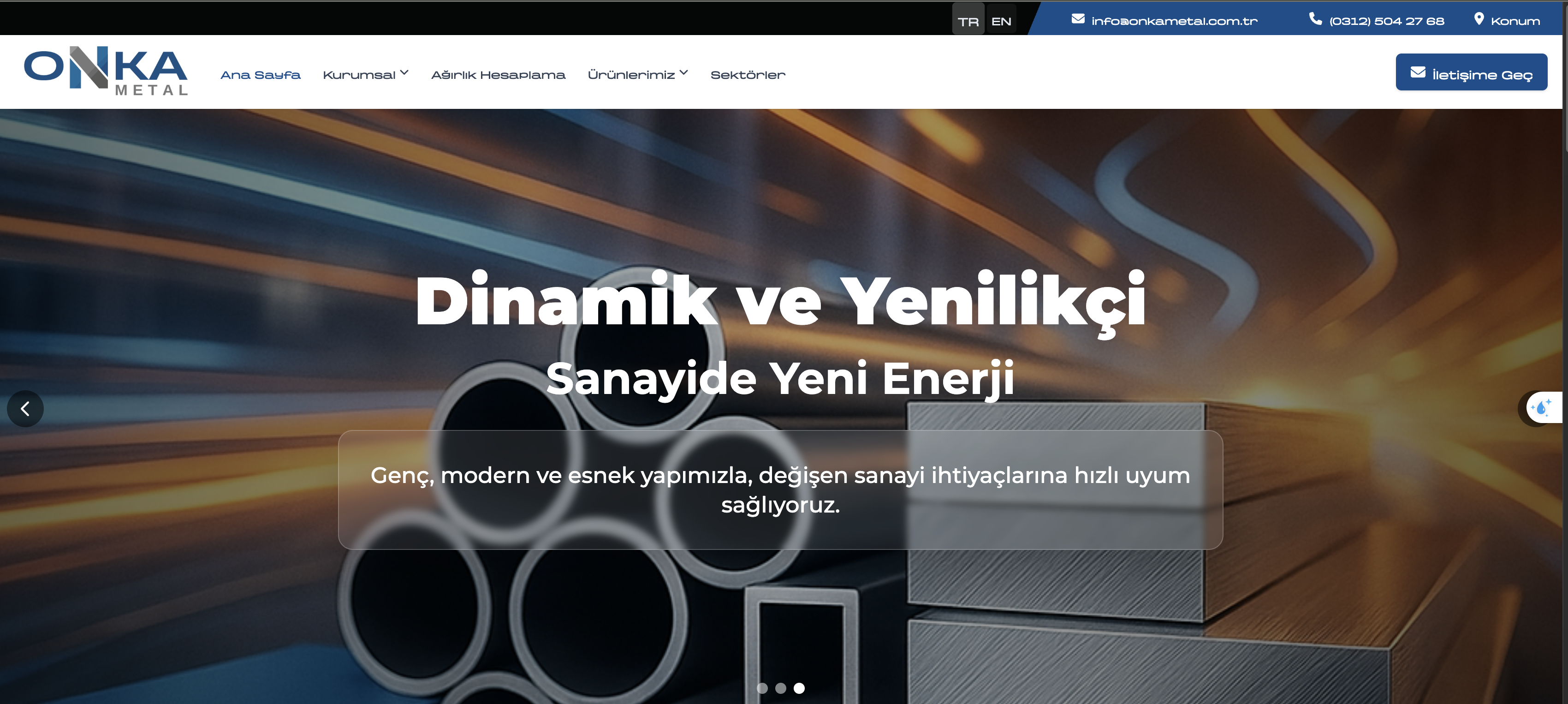
Task: Click the envelope icon beside the email address
Action: tap(1077, 19)
